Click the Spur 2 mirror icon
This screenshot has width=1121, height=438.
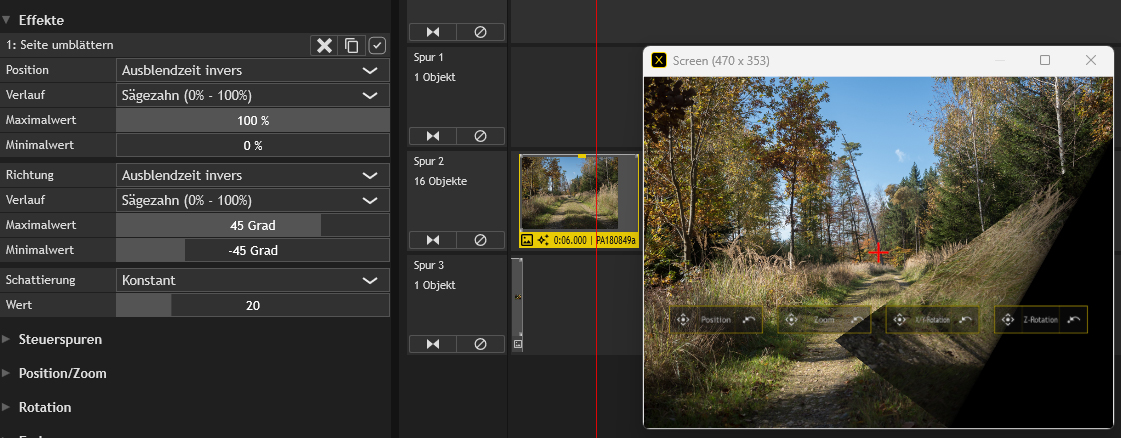point(433,240)
